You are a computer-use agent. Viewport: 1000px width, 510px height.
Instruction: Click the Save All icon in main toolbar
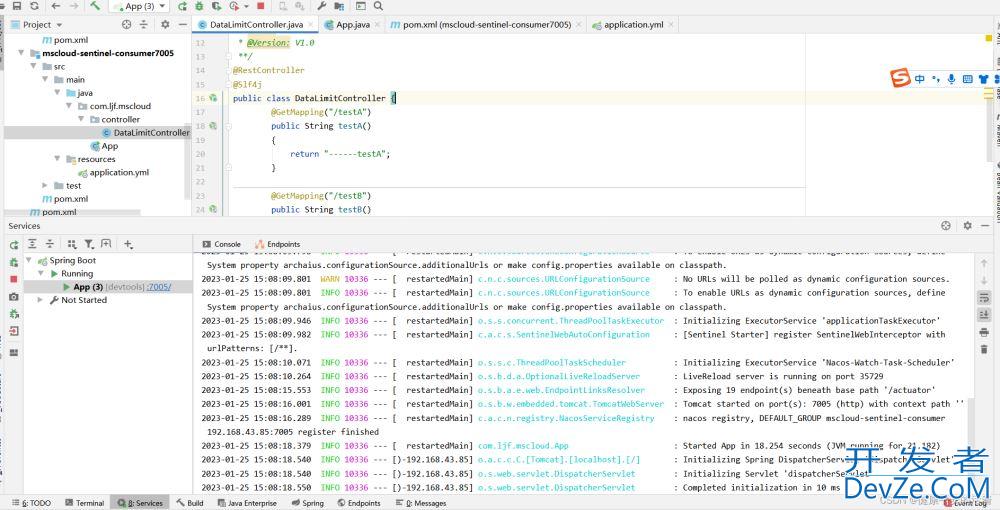pos(17,6)
